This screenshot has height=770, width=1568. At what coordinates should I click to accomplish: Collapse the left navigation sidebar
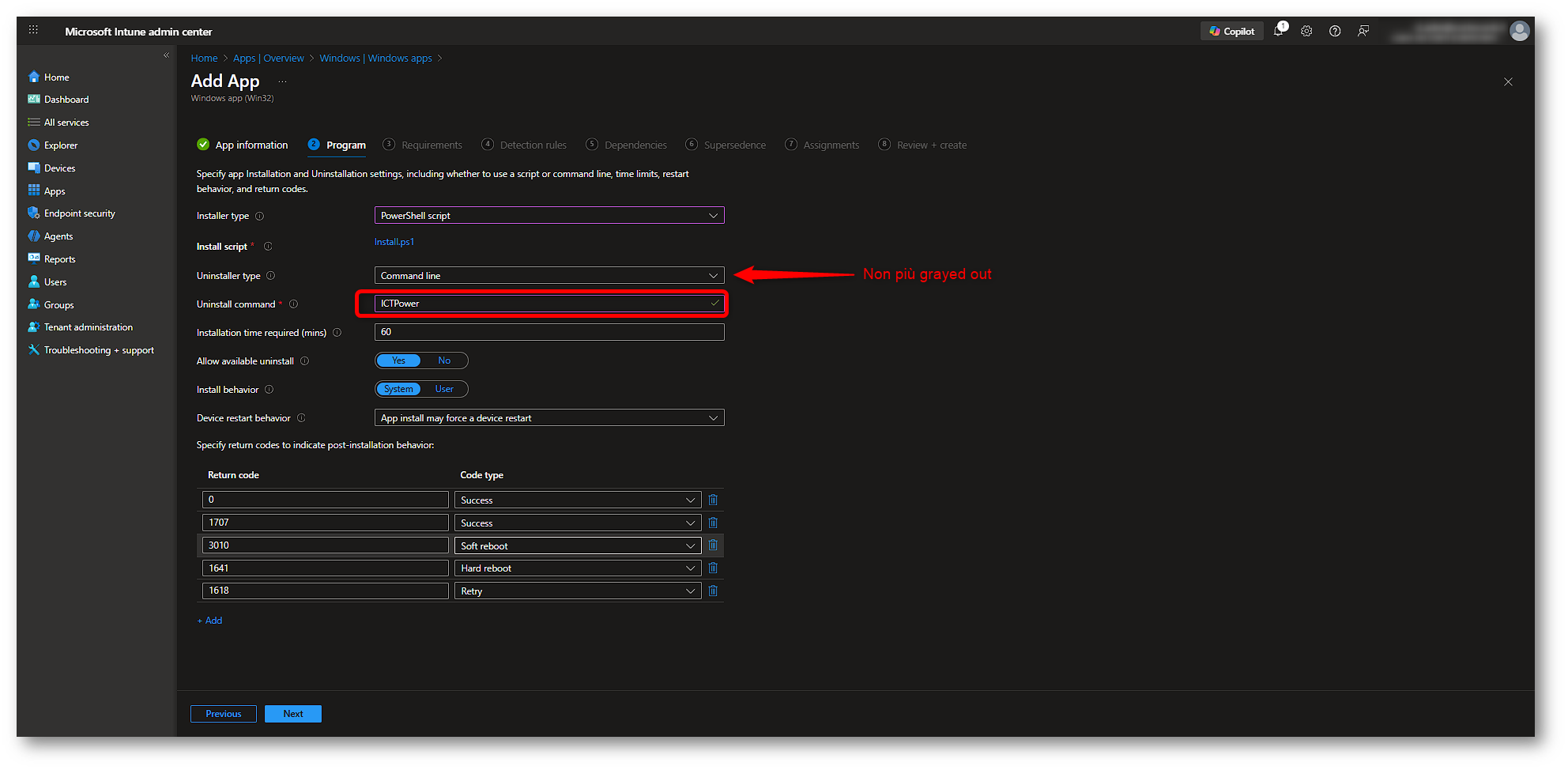click(166, 55)
